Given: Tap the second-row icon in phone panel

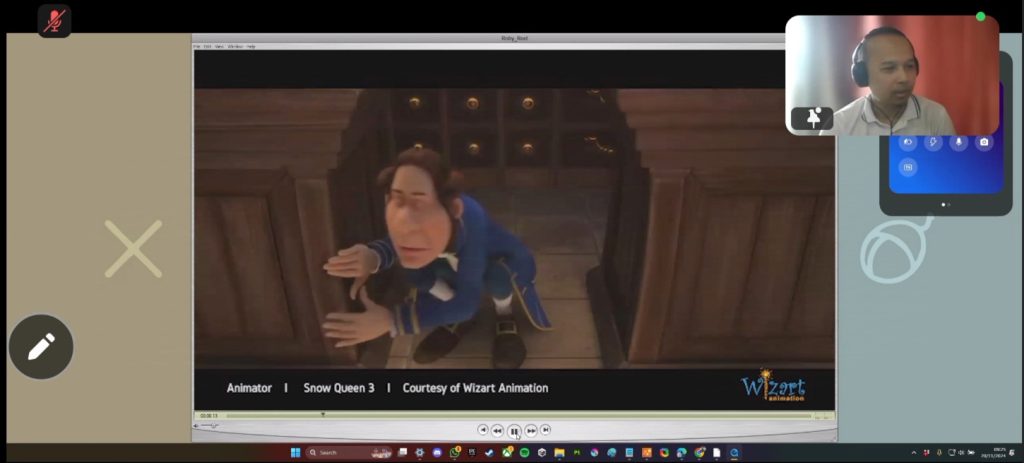Looking at the screenshot, I should [x=908, y=167].
